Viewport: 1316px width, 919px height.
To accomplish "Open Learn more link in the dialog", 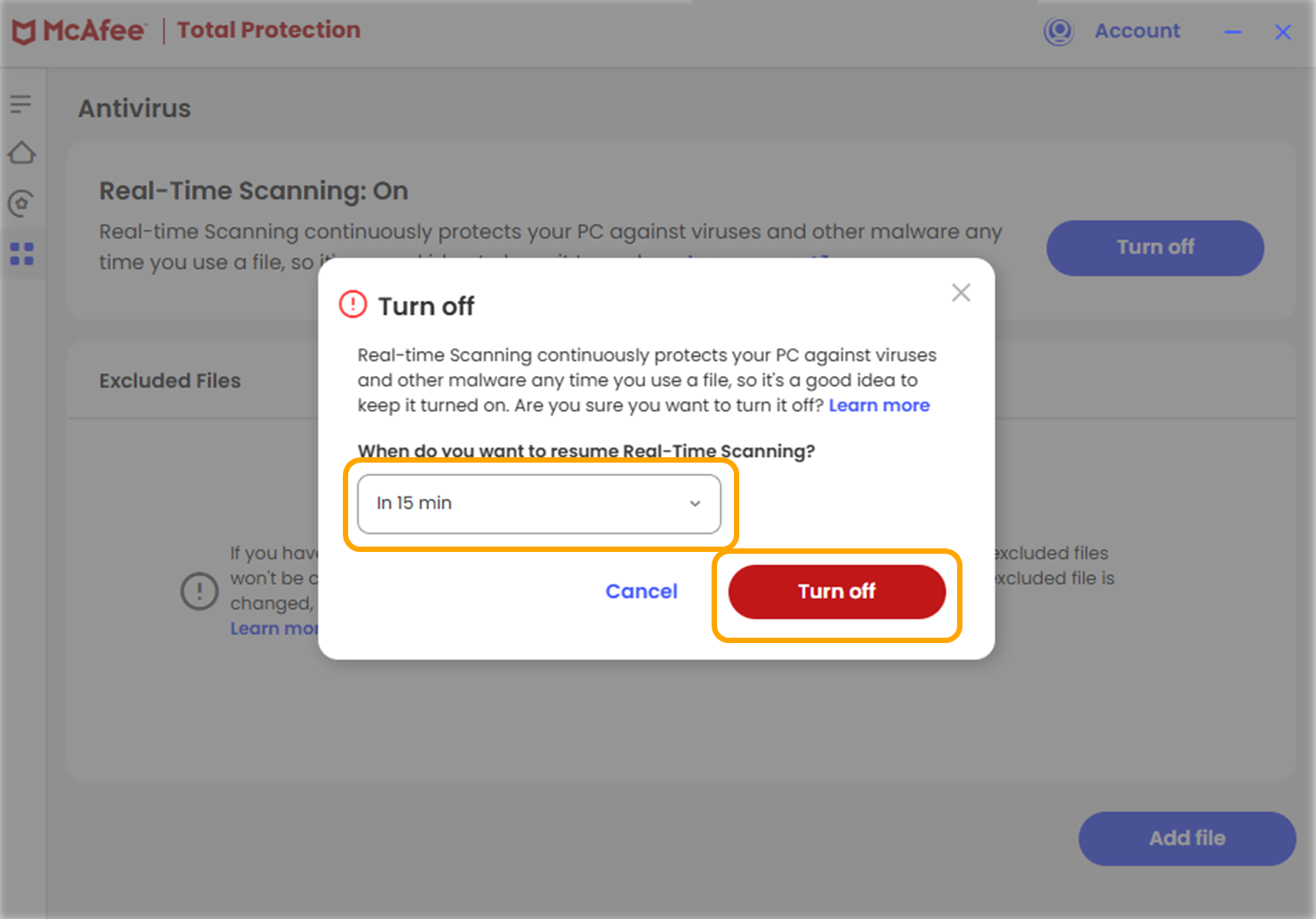I will click(x=879, y=405).
